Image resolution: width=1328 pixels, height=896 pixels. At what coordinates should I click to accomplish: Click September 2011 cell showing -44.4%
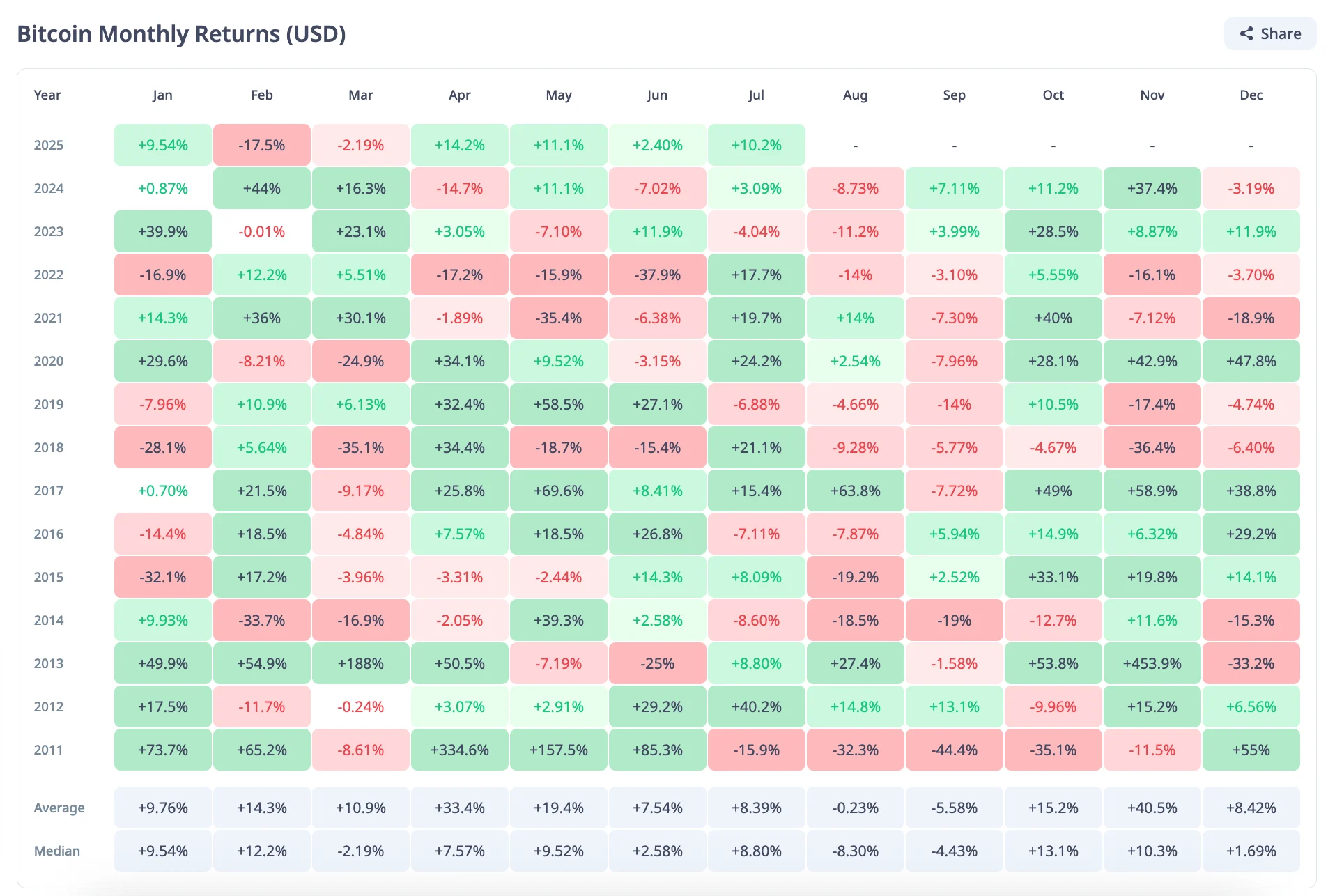coord(954,750)
